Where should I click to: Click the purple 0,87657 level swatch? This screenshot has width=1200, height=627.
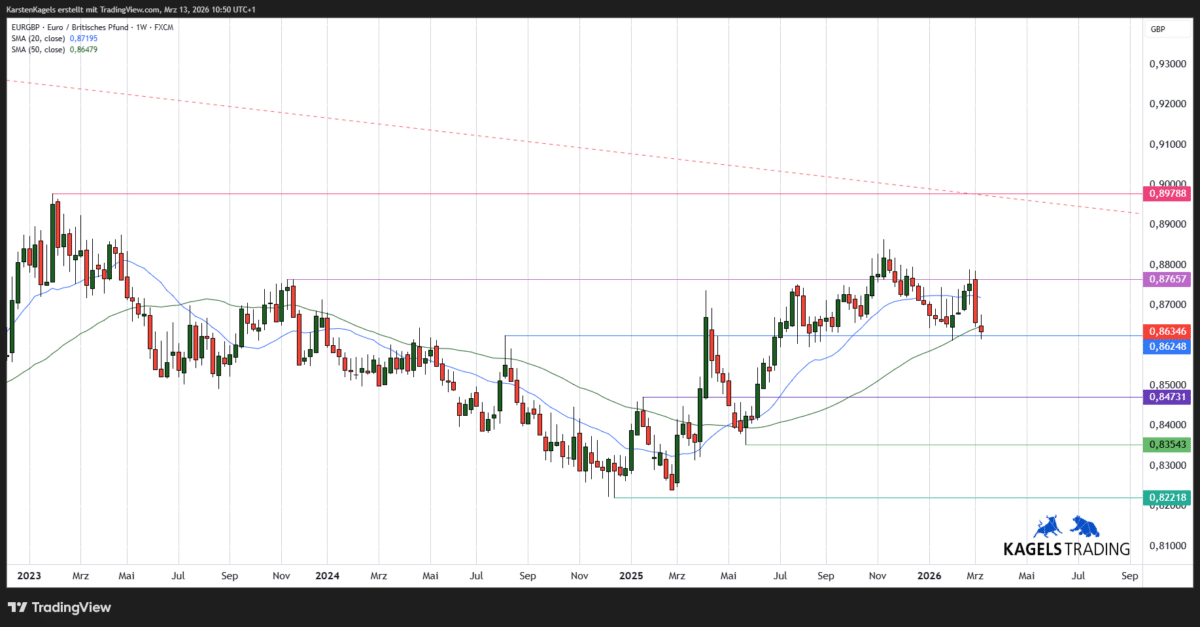(1167, 280)
